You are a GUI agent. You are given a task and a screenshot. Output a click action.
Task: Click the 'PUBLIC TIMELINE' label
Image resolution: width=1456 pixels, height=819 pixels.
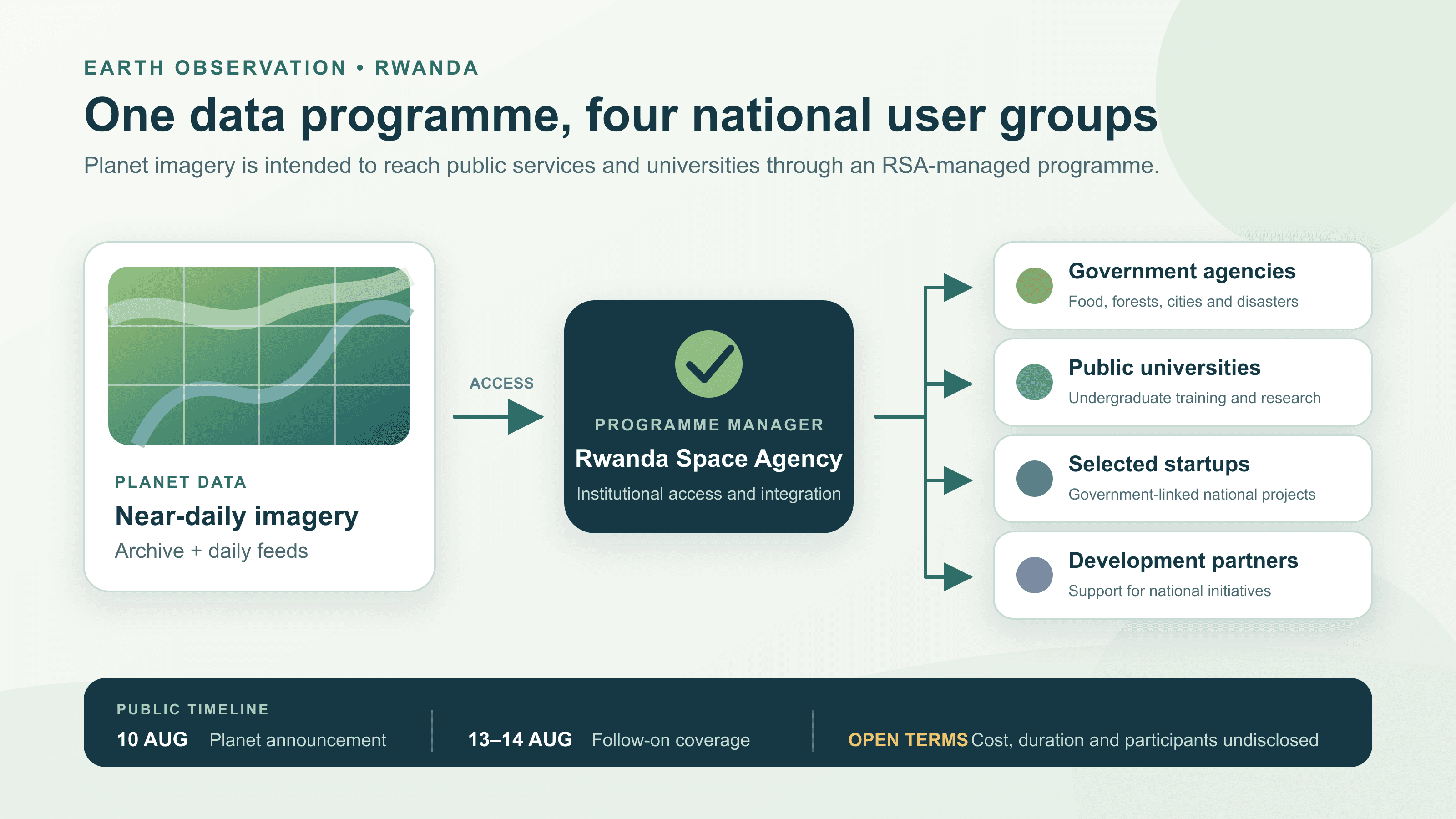(x=193, y=709)
